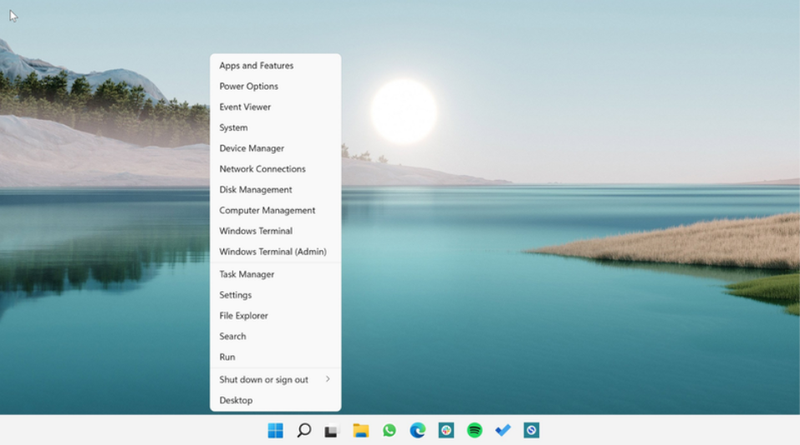Open Windows Terminal (Admin) entry
800x445 pixels.
point(272,252)
